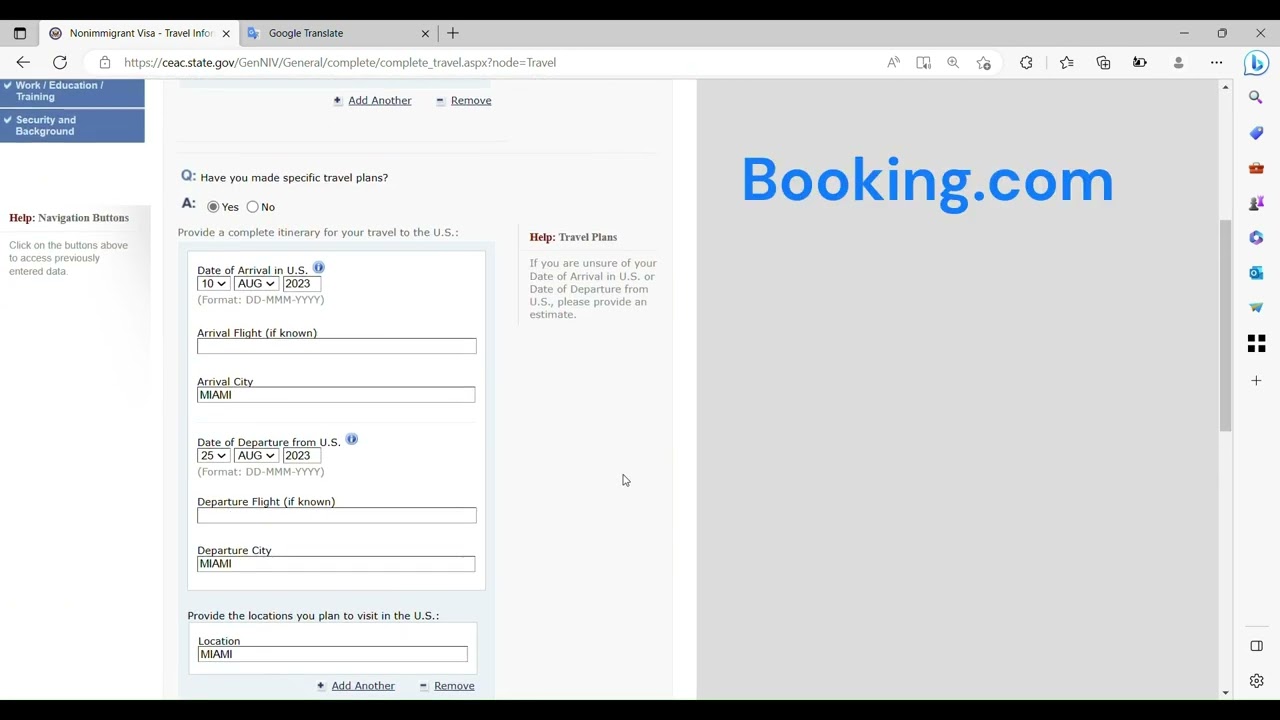Click the upper Add Another link

pos(380,101)
